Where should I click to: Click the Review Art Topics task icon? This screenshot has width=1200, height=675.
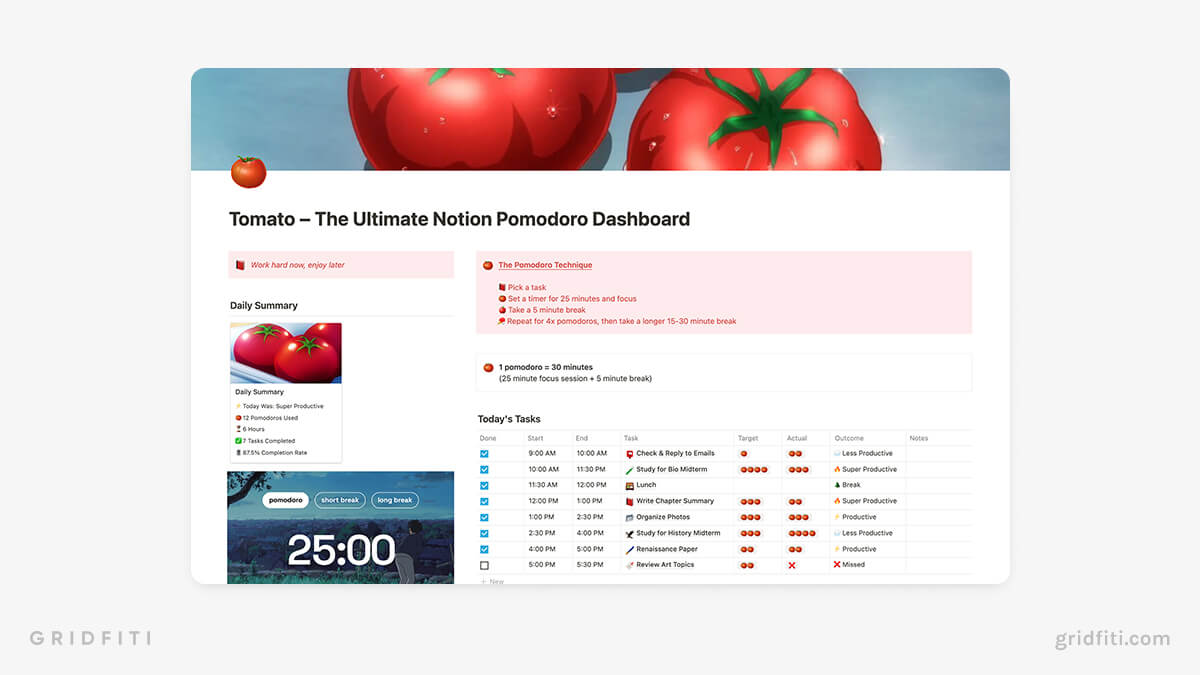pos(630,565)
